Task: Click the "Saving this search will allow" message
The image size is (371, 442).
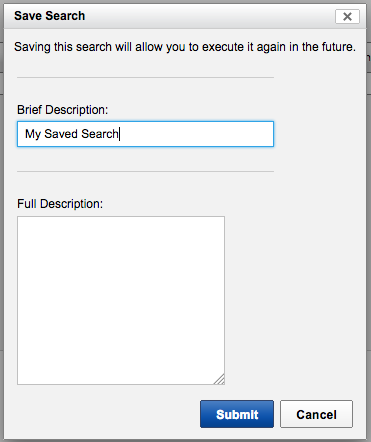Action: click(185, 47)
